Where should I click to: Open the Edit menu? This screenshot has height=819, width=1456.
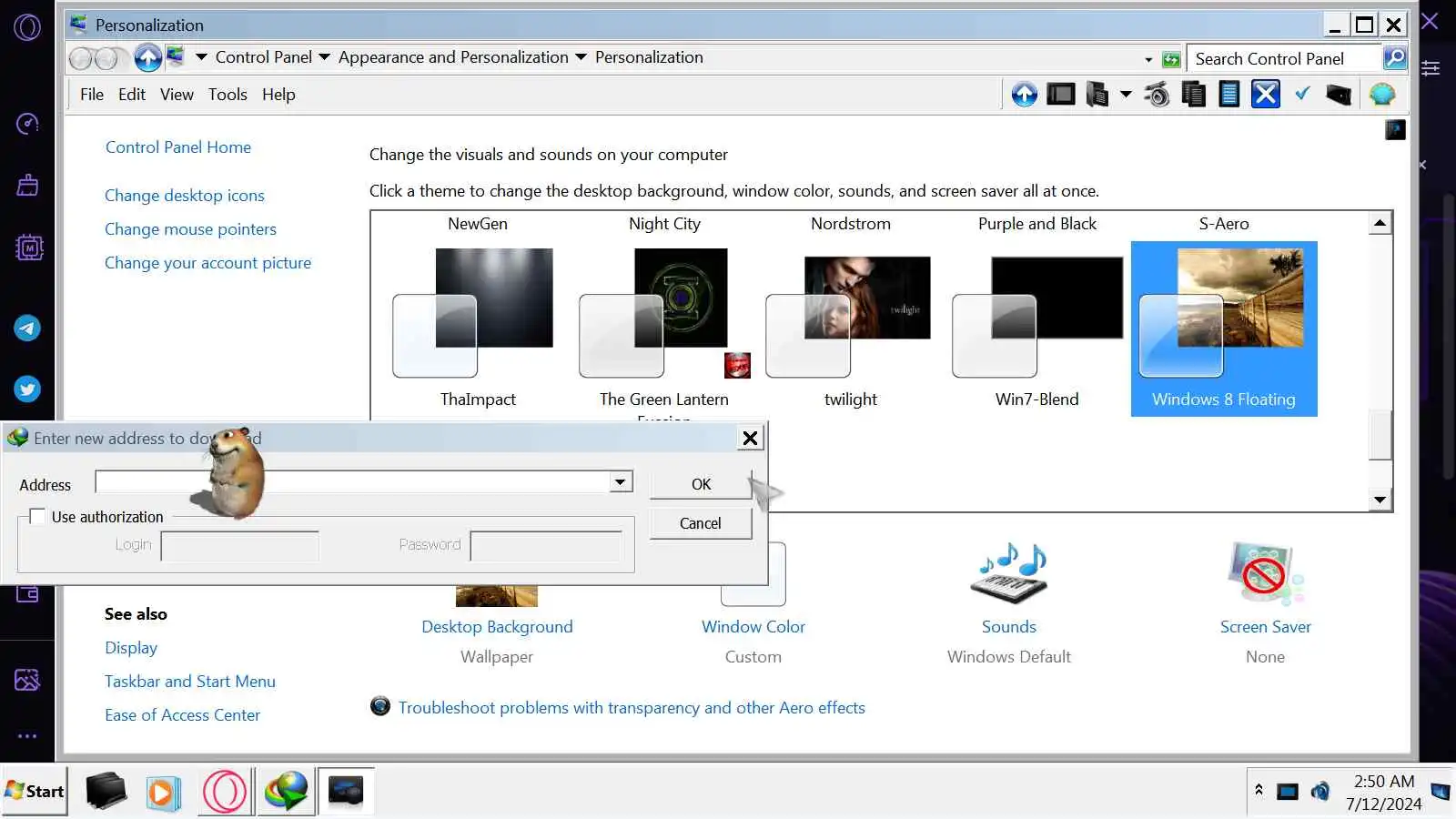(132, 95)
